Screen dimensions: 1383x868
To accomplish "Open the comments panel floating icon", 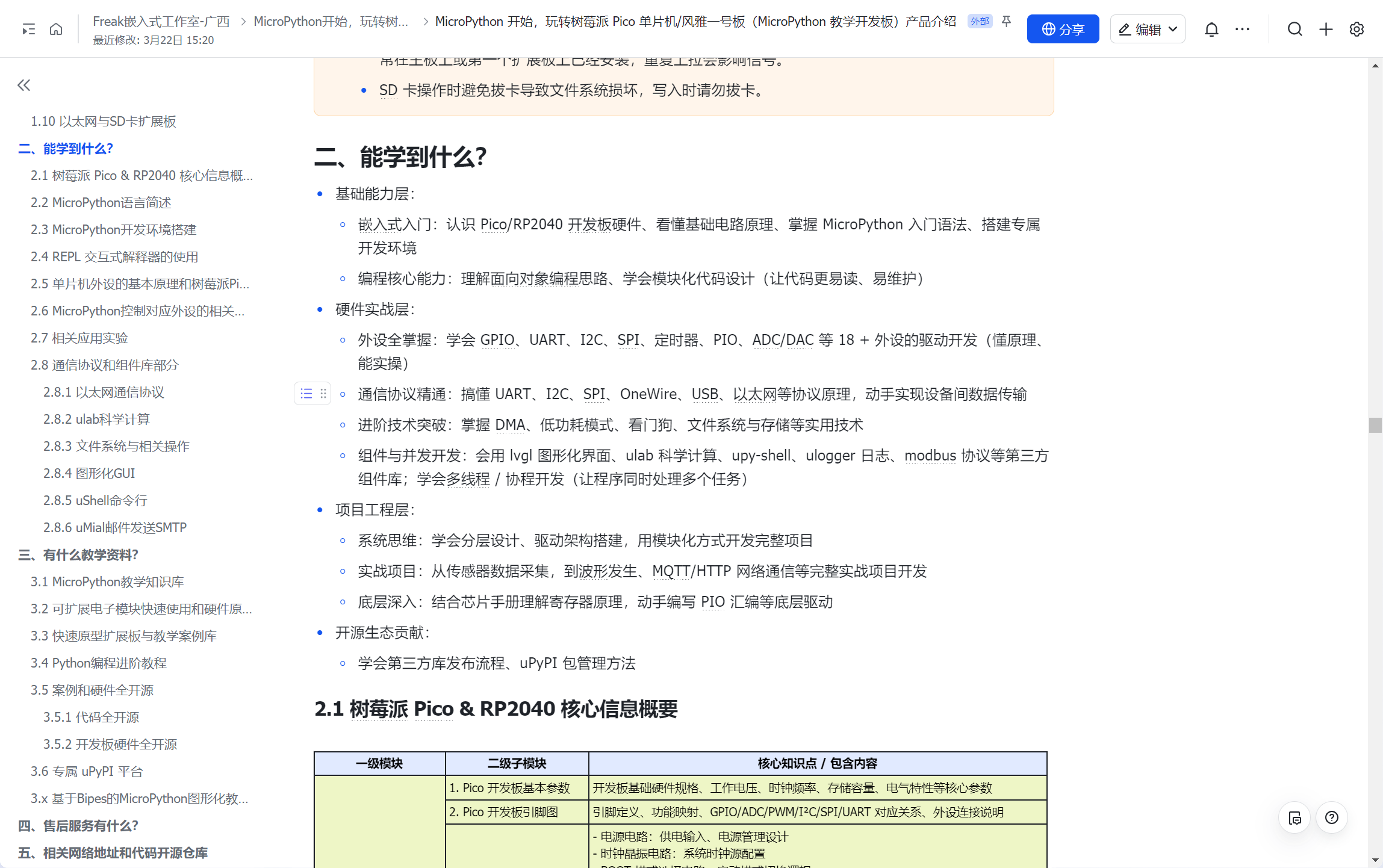I will [x=1294, y=817].
